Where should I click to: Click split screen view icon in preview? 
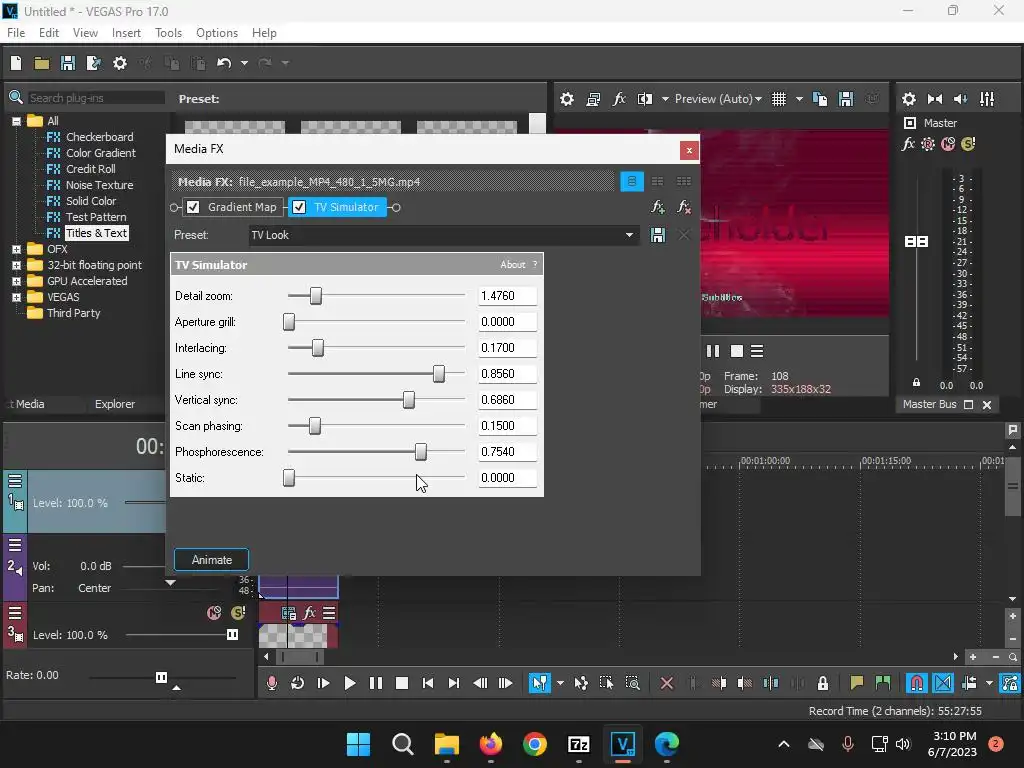pyautogui.click(x=645, y=99)
